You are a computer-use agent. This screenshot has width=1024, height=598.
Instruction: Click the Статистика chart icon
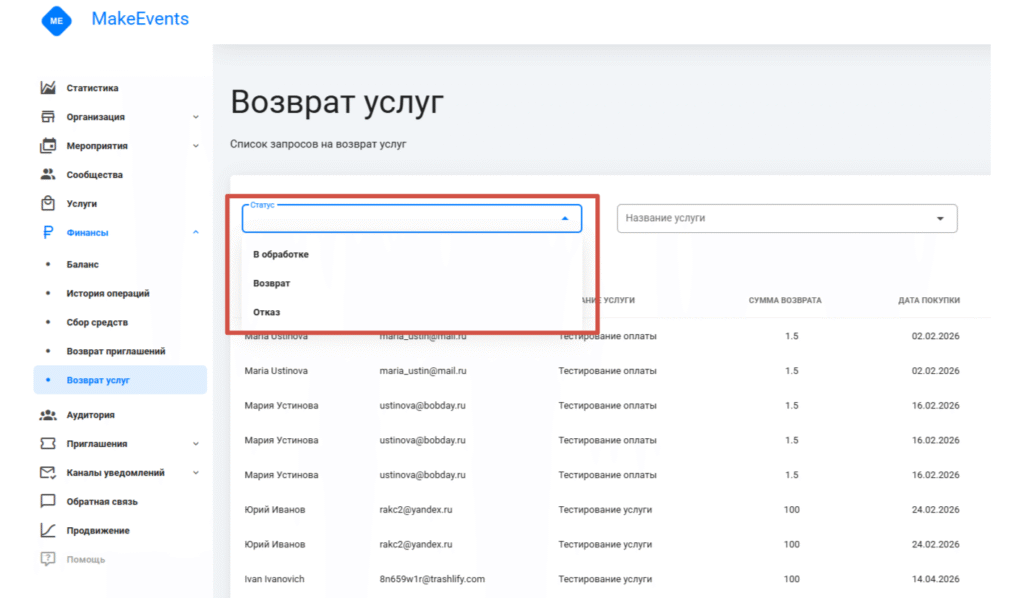click(48, 87)
